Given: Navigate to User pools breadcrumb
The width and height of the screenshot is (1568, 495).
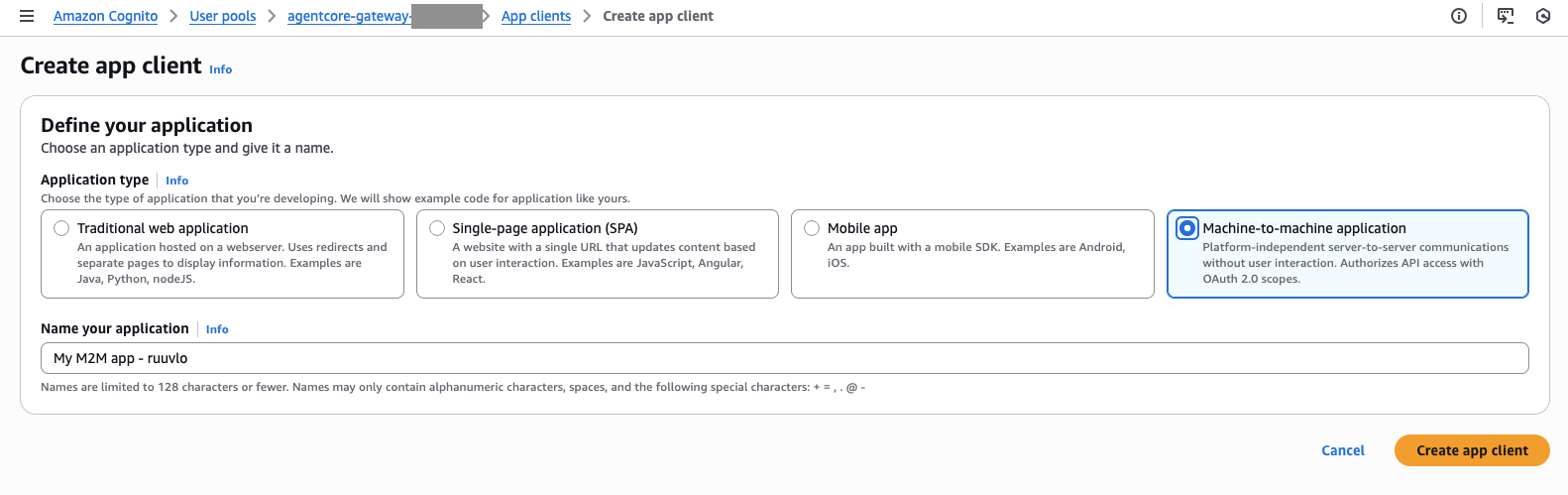Looking at the screenshot, I should pyautogui.click(x=223, y=16).
